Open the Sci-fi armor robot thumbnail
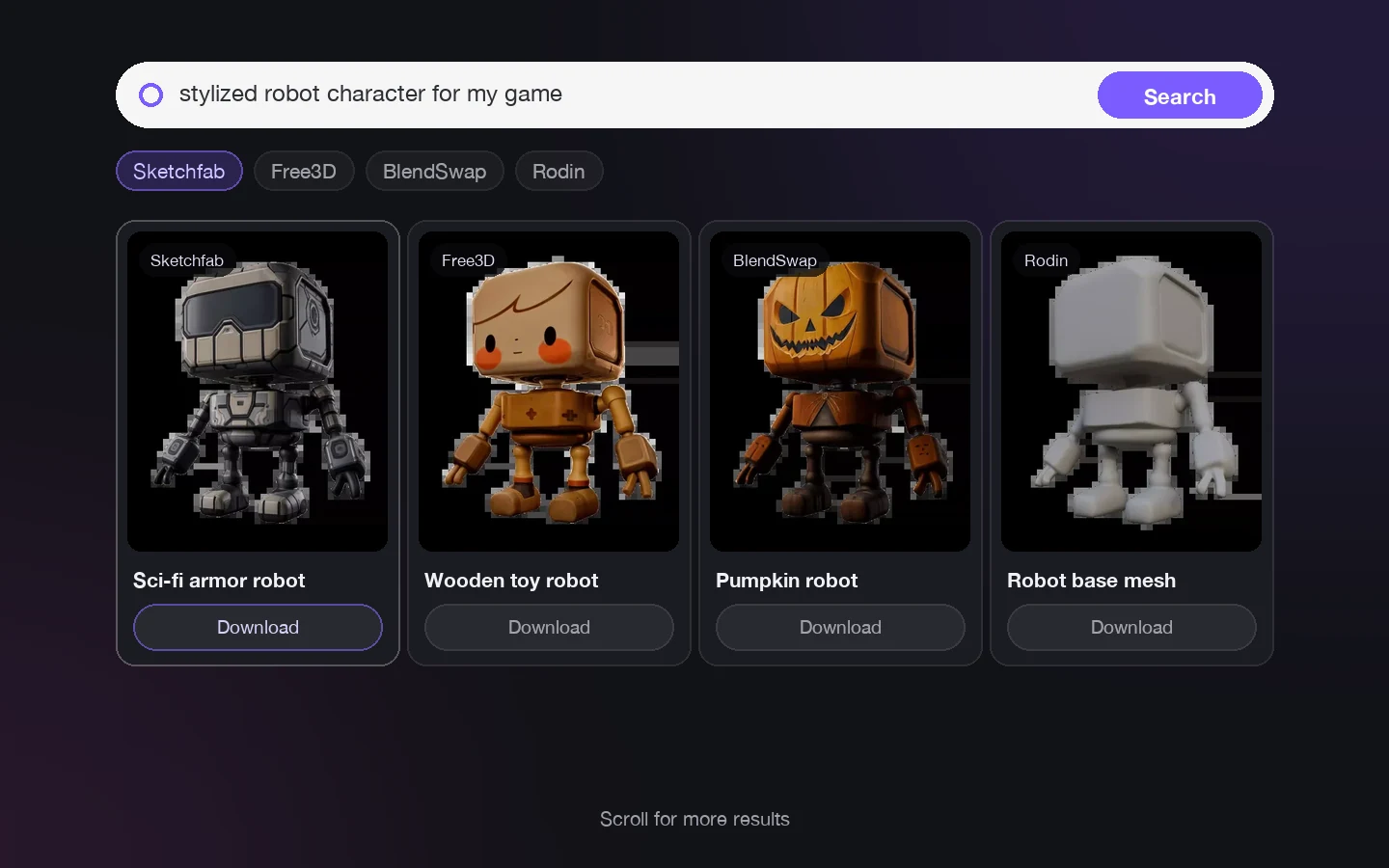The height and width of the screenshot is (868, 1389). coord(258,392)
